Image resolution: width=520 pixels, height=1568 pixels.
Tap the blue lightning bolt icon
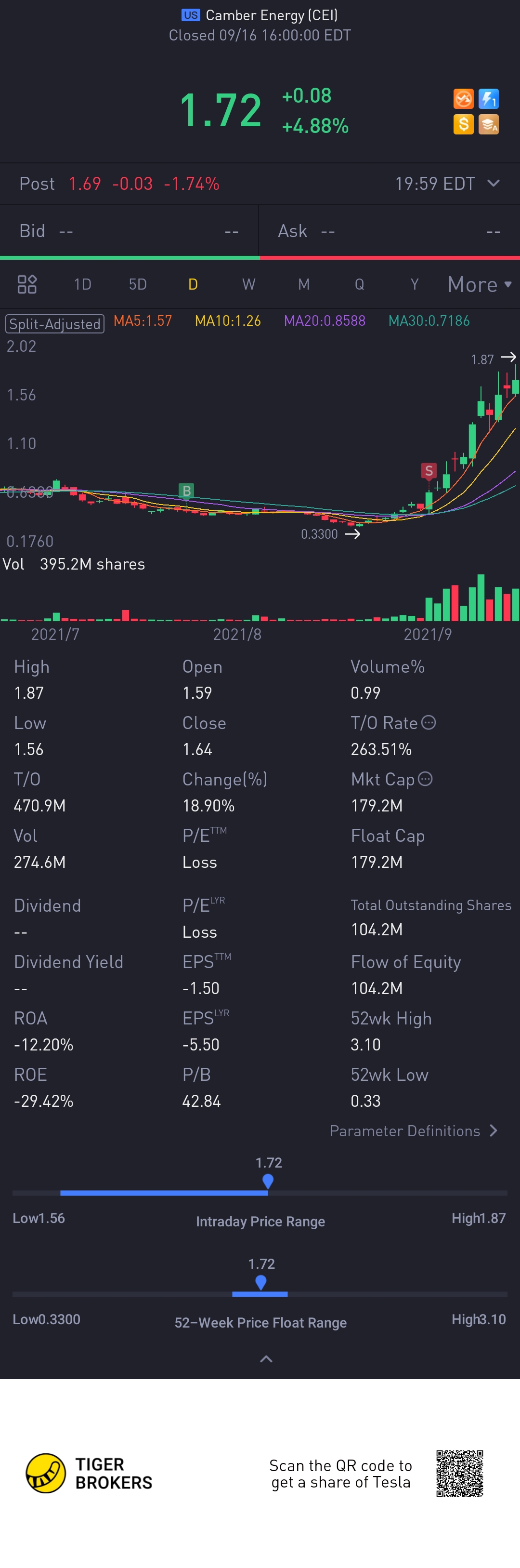(488, 99)
